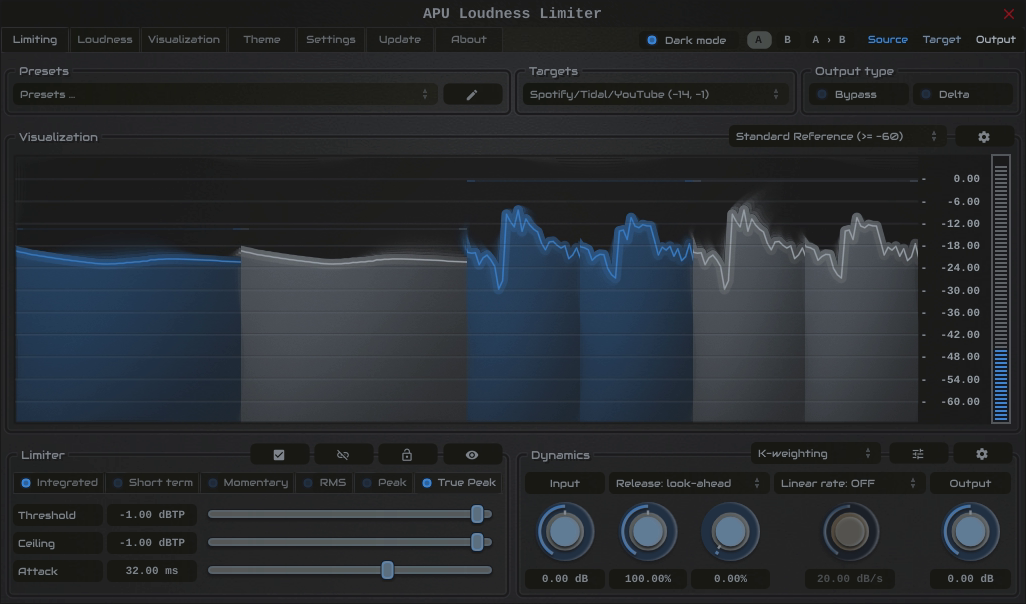Click the Input gain knob
The height and width of the screenshot is (604, 1026).
click(565, 532)
